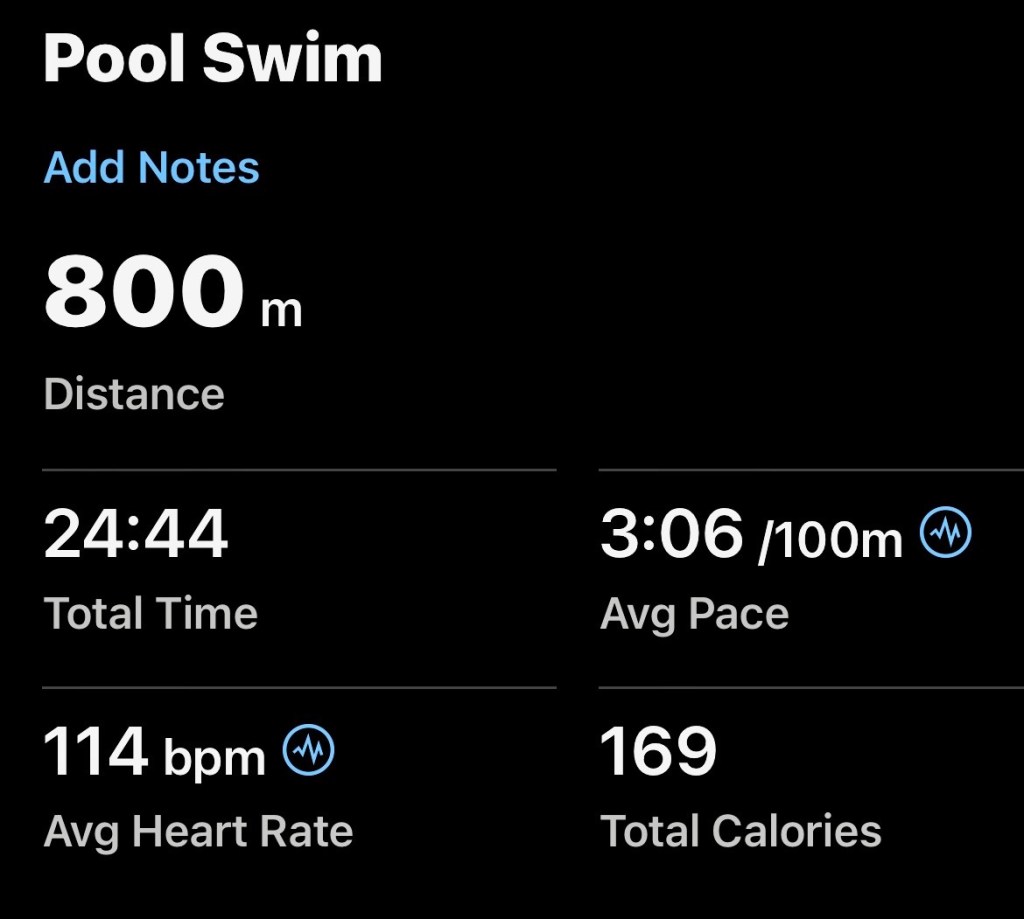Tap the 3:06 average pace value

[671, 534]
